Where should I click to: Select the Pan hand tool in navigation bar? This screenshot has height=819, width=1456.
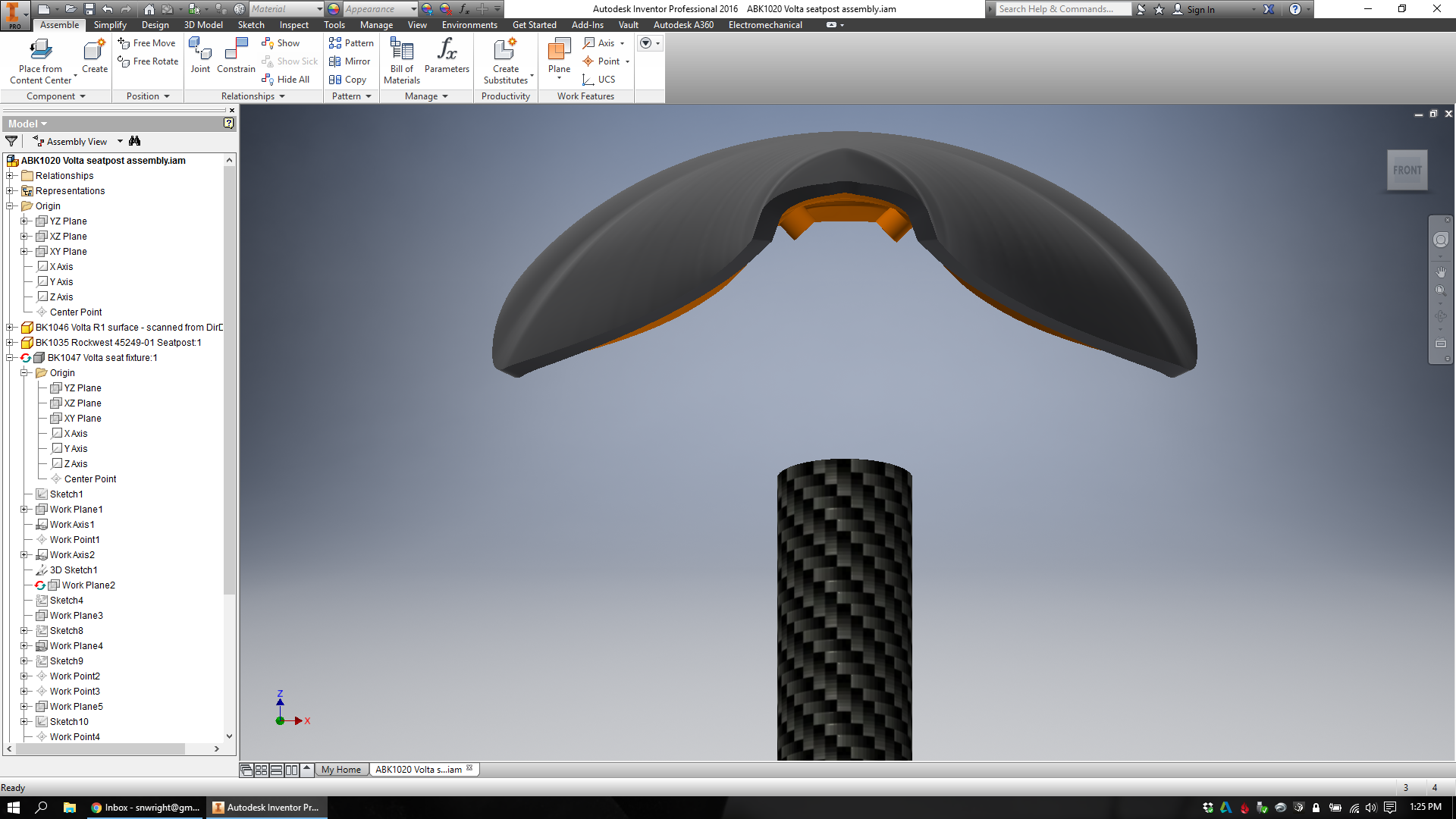(1441, 271)
